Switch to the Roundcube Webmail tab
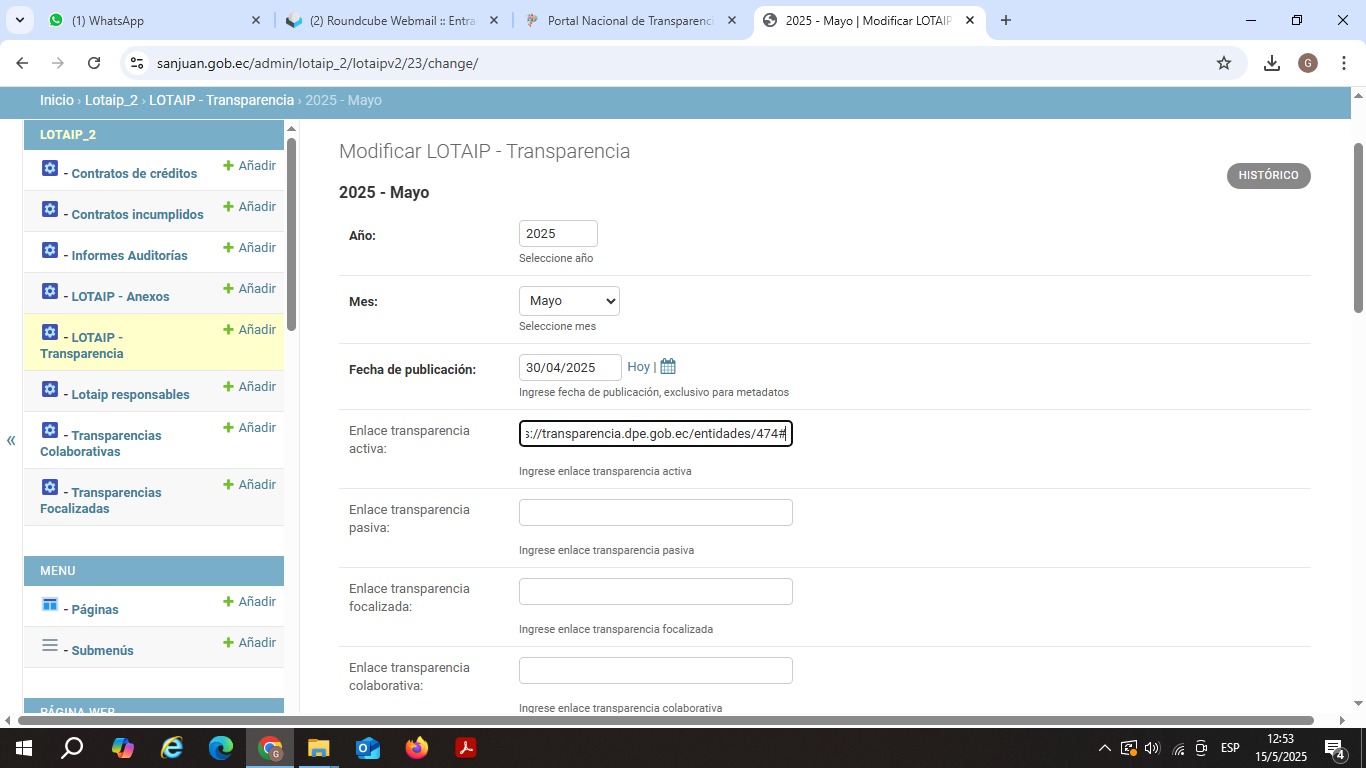1366x768 pixels. click(392, 20)
